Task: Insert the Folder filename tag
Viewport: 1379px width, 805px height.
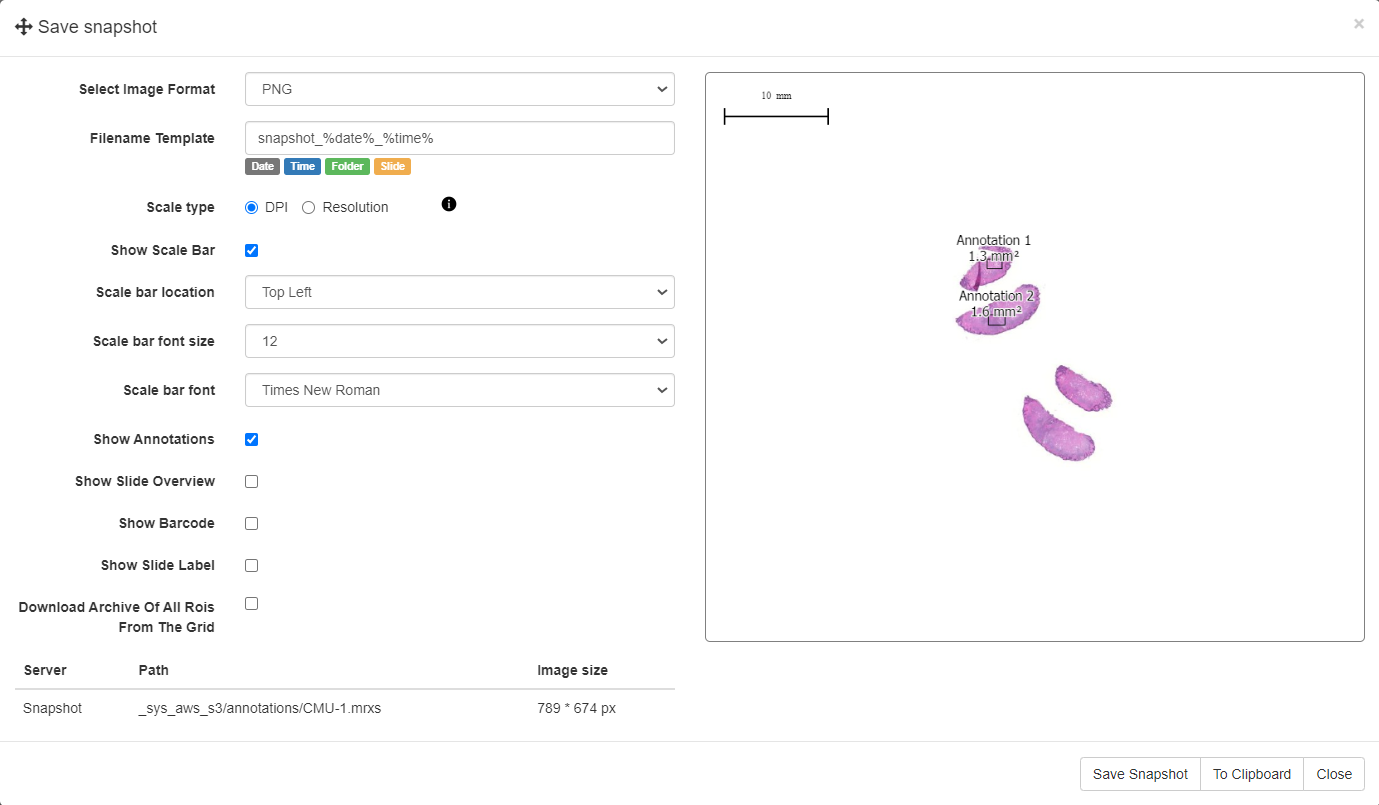Action: (x=347, y=167)
